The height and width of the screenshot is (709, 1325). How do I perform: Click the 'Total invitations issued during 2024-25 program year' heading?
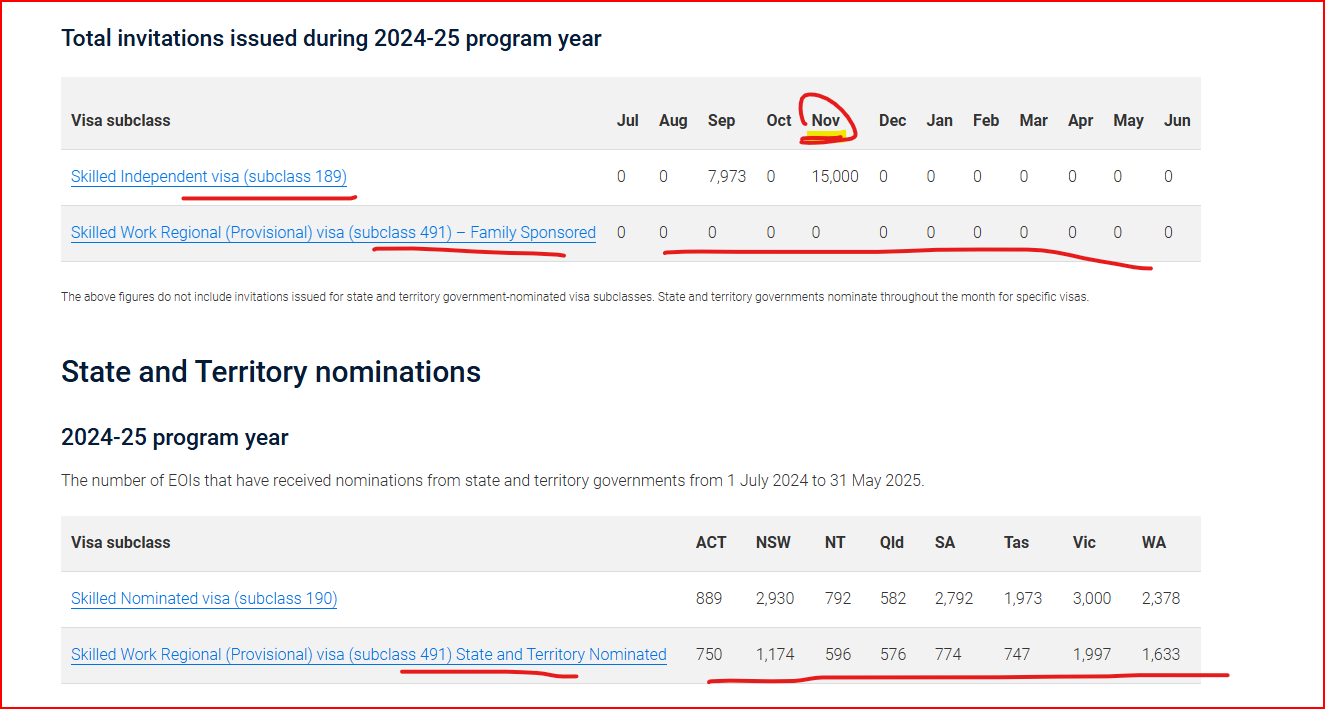(x=331, y=39)
